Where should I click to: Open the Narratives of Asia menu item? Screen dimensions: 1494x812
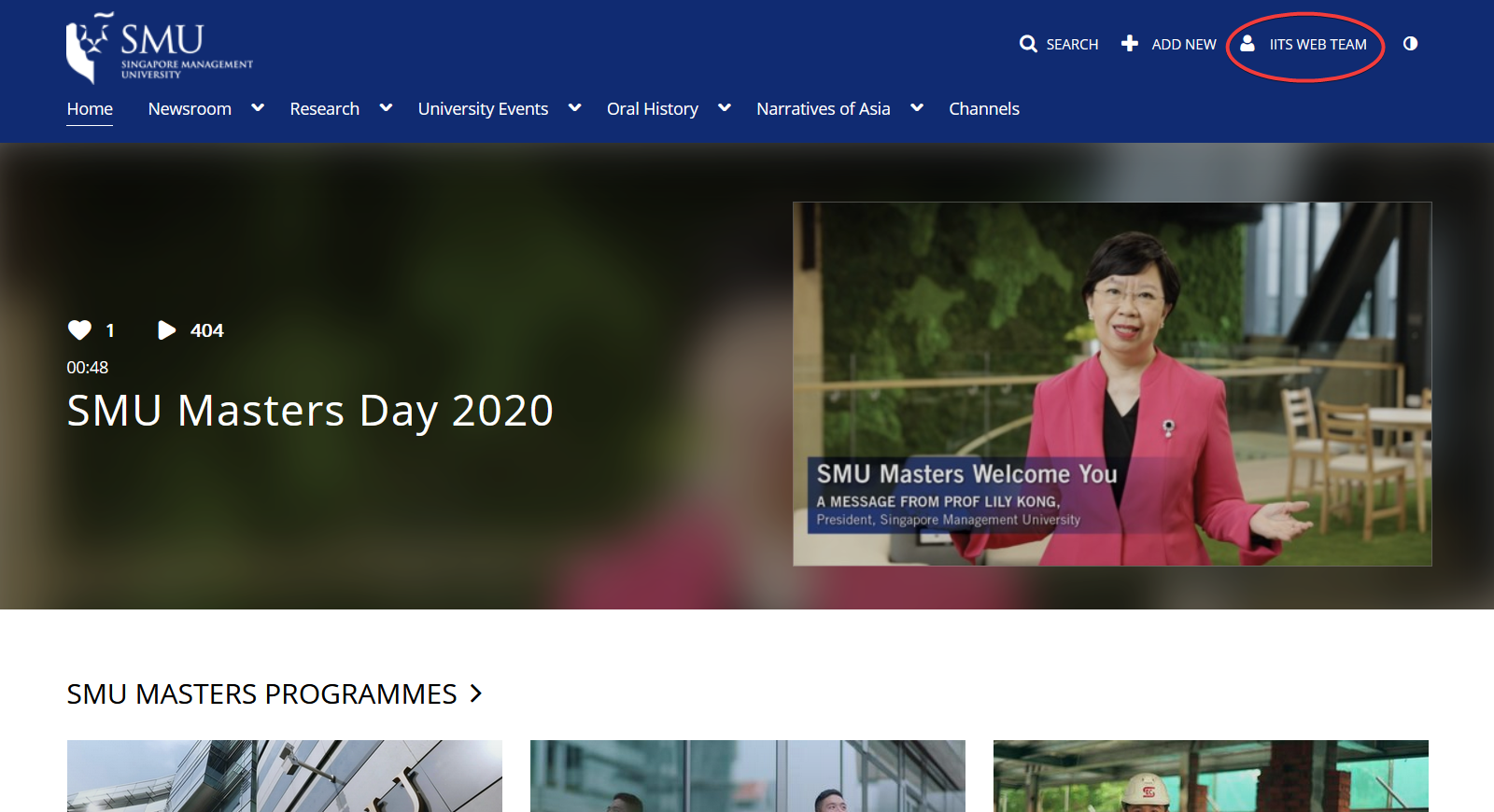(824, 109)
